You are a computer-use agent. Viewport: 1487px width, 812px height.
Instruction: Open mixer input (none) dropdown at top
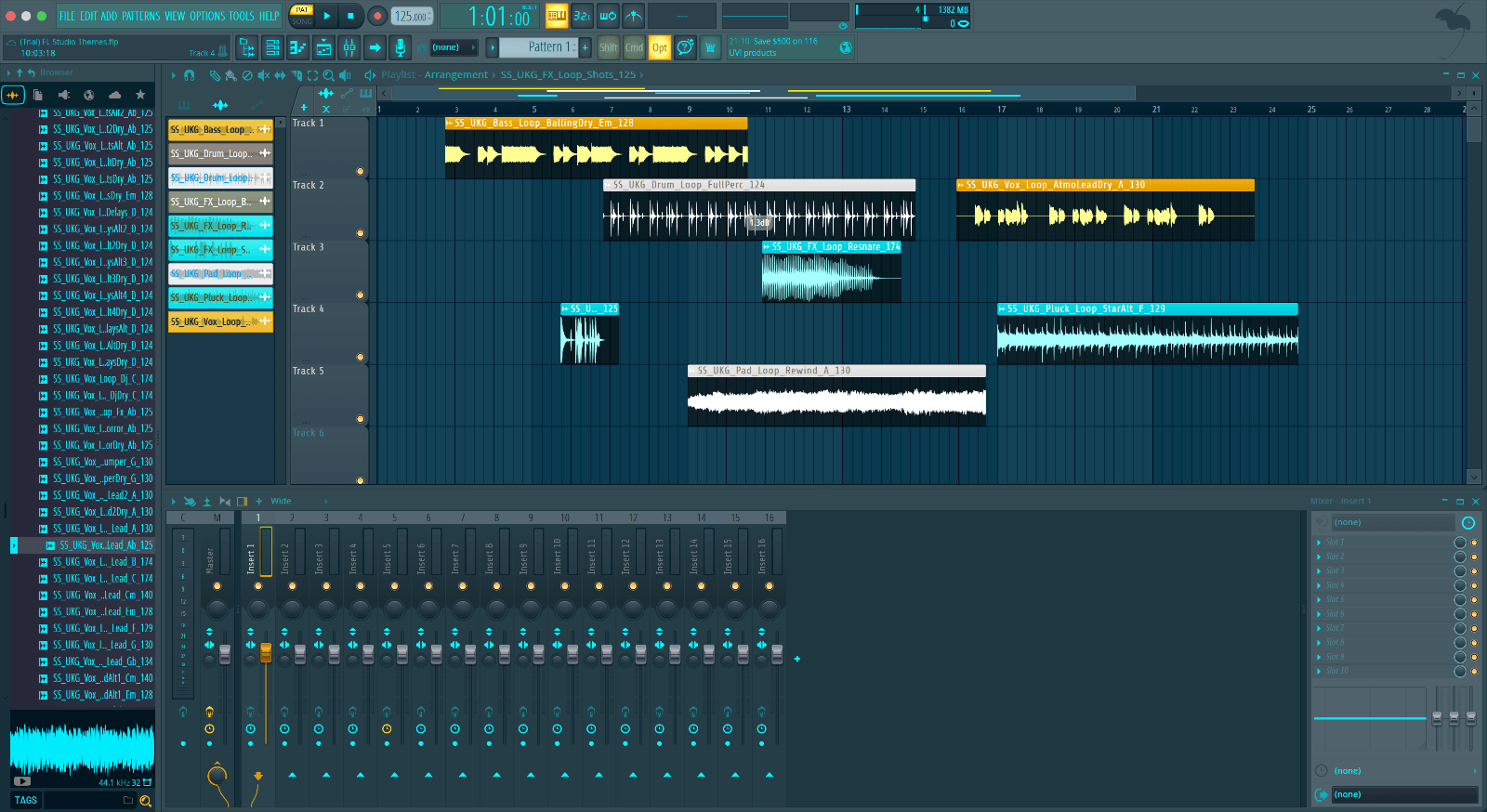[1393, 523]
